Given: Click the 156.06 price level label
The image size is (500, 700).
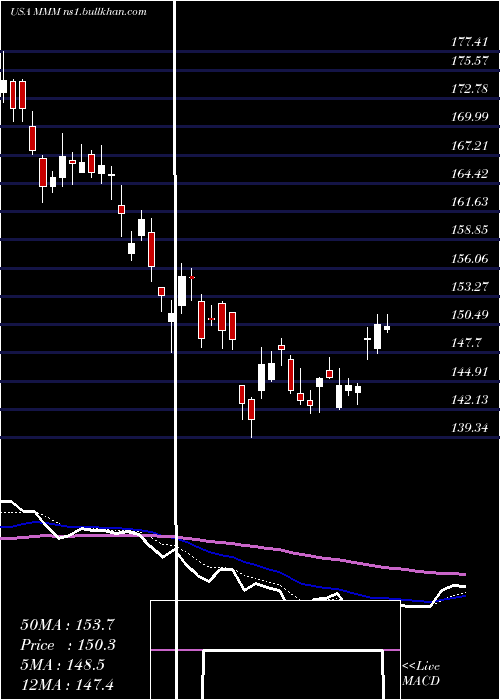Looking at the screenshot, I should [x=469, y=258].
